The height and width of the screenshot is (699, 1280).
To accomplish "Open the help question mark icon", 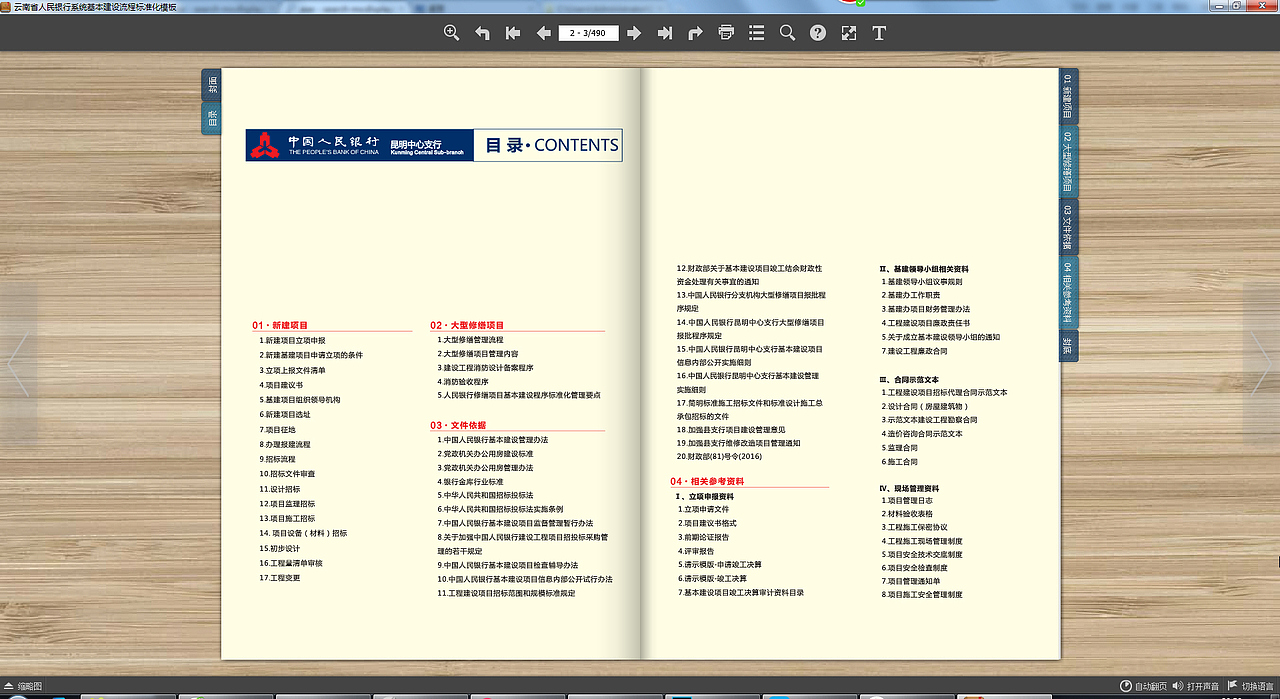I will click(x=818, y=33).
